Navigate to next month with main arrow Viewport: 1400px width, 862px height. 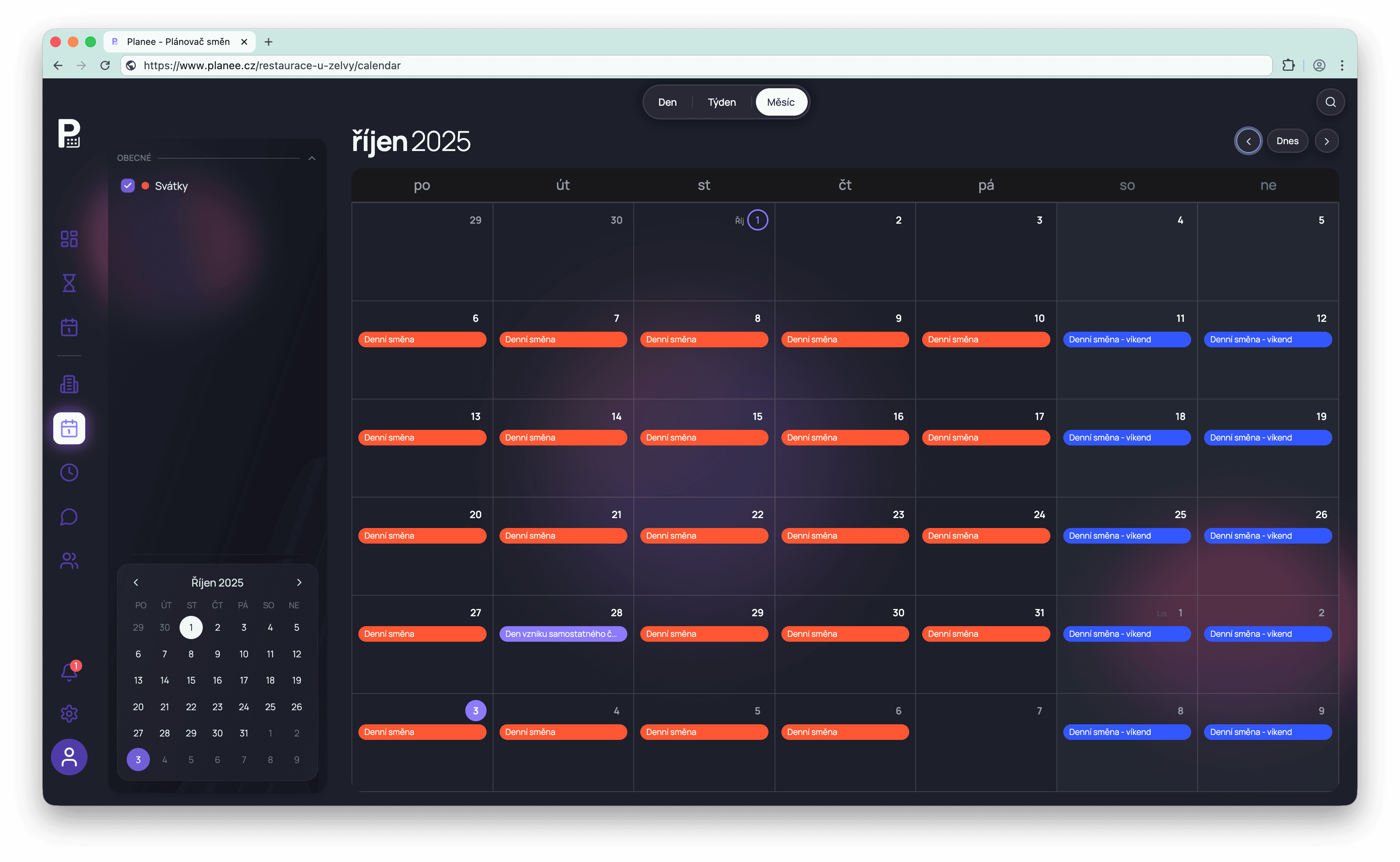point(1327,141)
